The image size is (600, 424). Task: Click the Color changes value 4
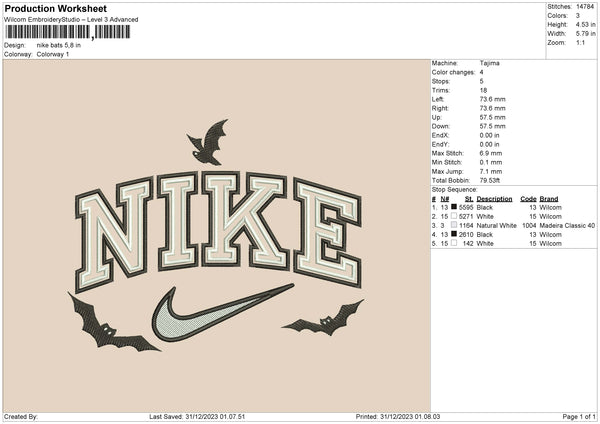(x=481, y=72)
